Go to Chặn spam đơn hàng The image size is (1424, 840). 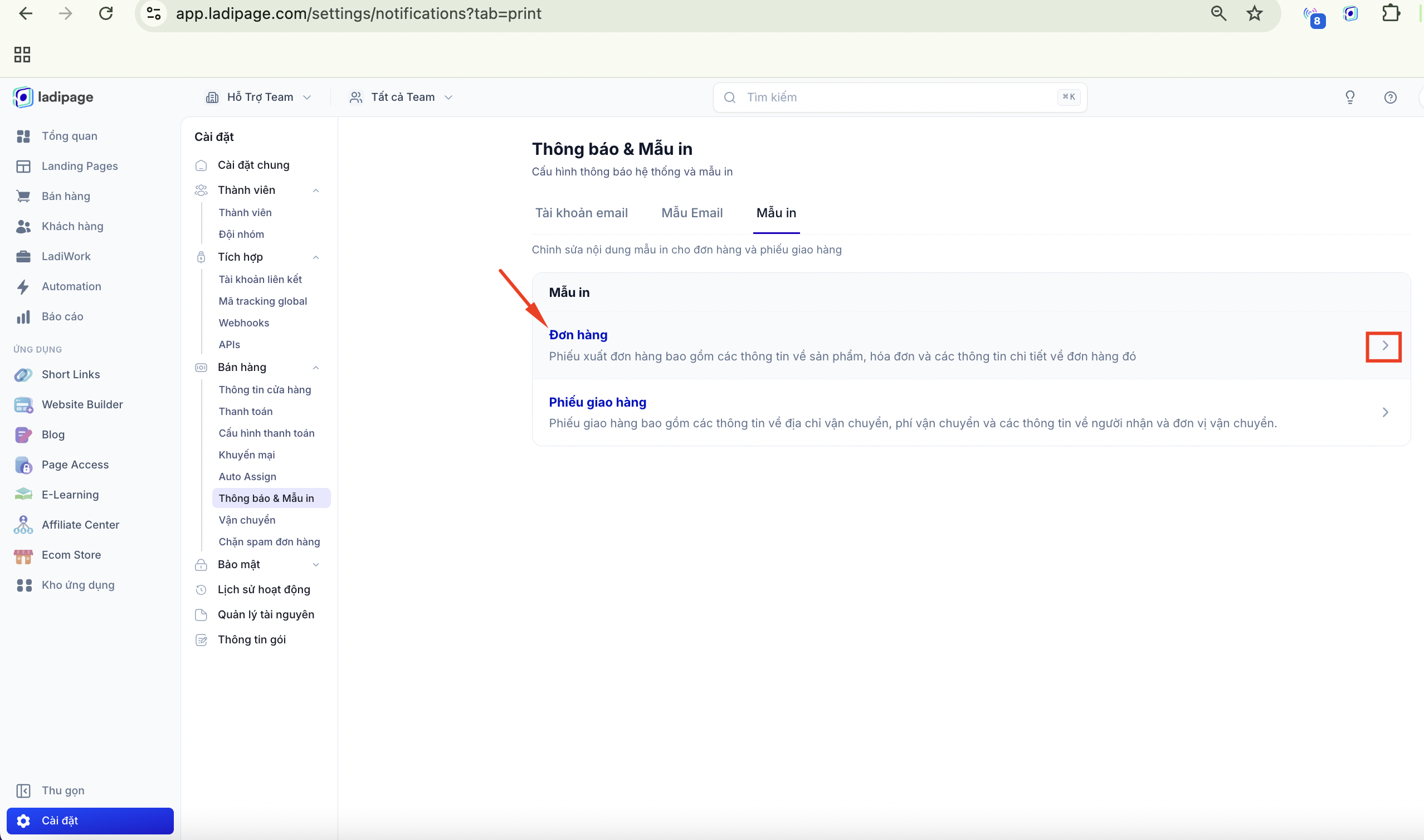[x=270, y=541]
